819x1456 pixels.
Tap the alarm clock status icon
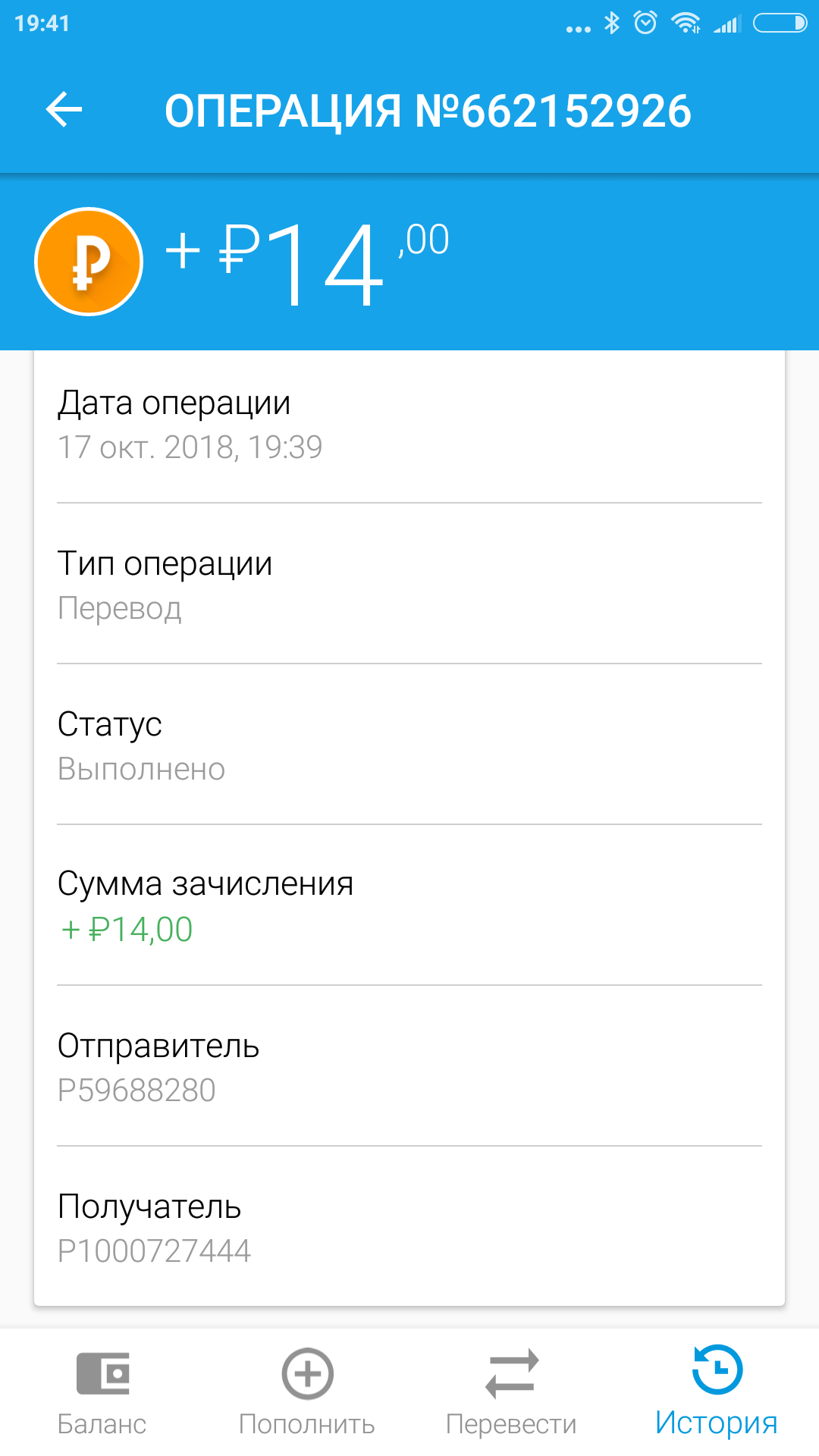click(x=645, y=24)
